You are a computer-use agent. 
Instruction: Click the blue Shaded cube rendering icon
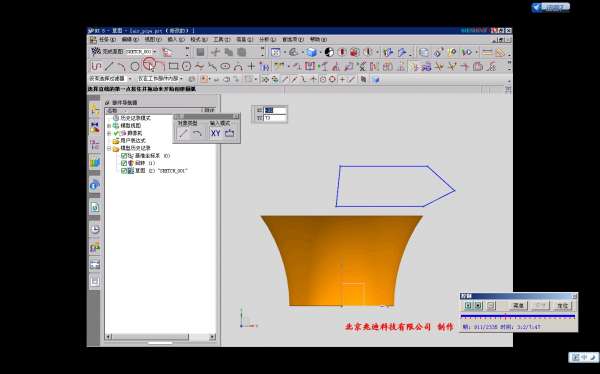[312, 52]
